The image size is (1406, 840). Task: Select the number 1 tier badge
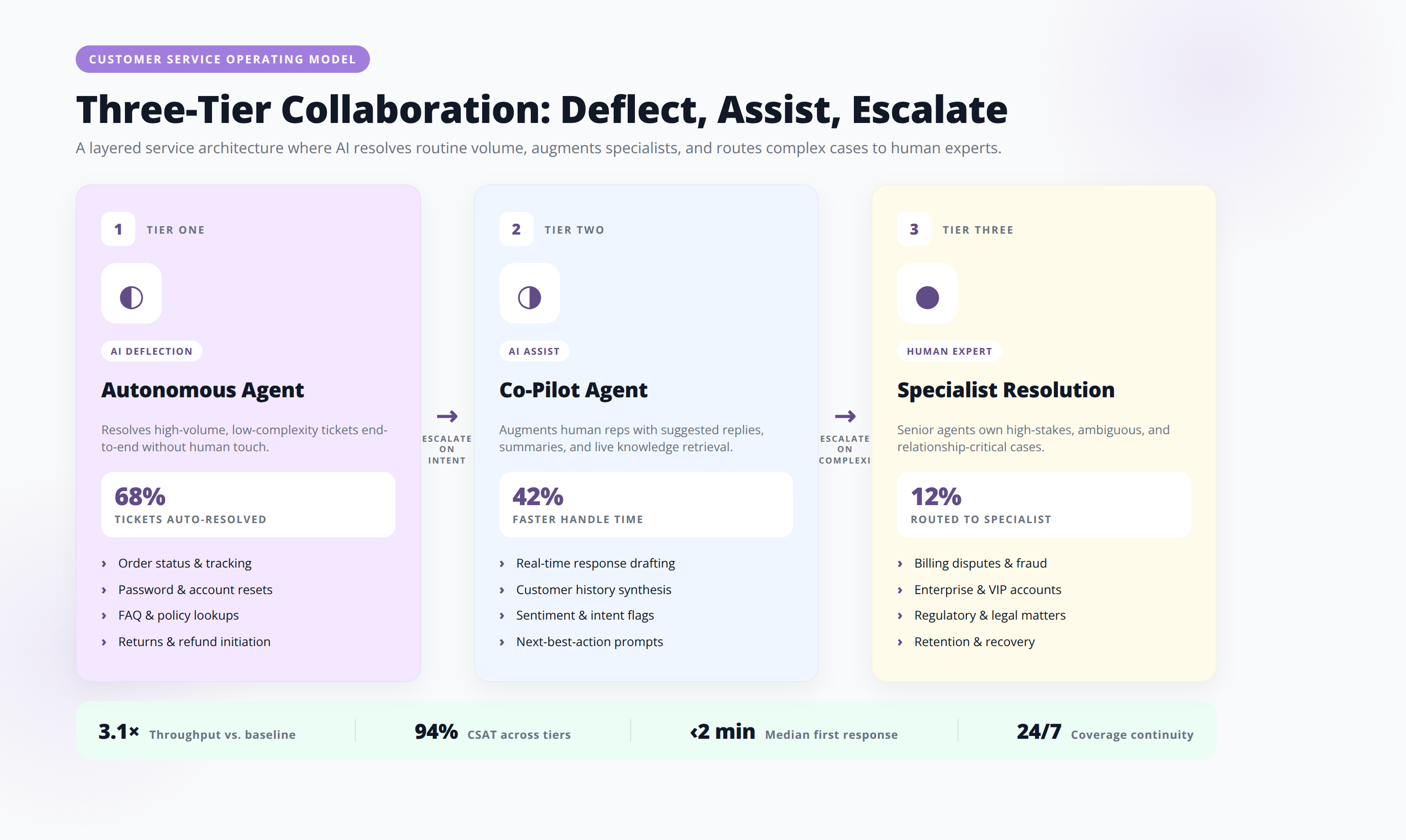118,228
